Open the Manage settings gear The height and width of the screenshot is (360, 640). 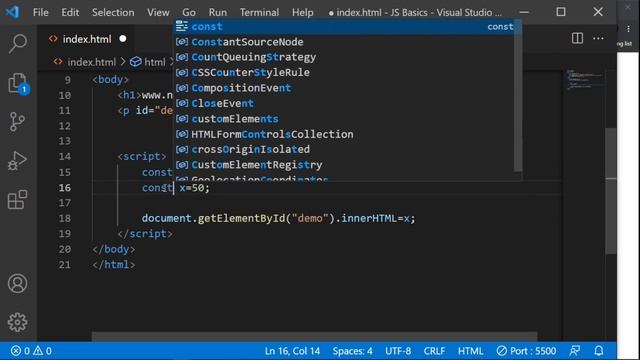18,322
